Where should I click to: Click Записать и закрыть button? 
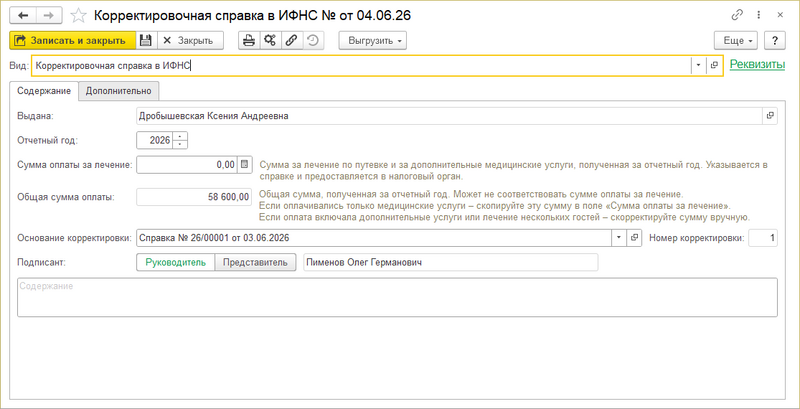[72, 40]
